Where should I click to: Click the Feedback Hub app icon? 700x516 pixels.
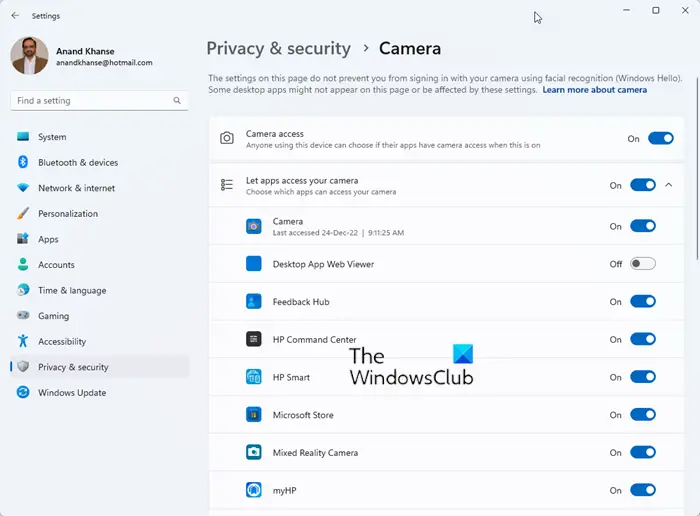pos(254,301)
